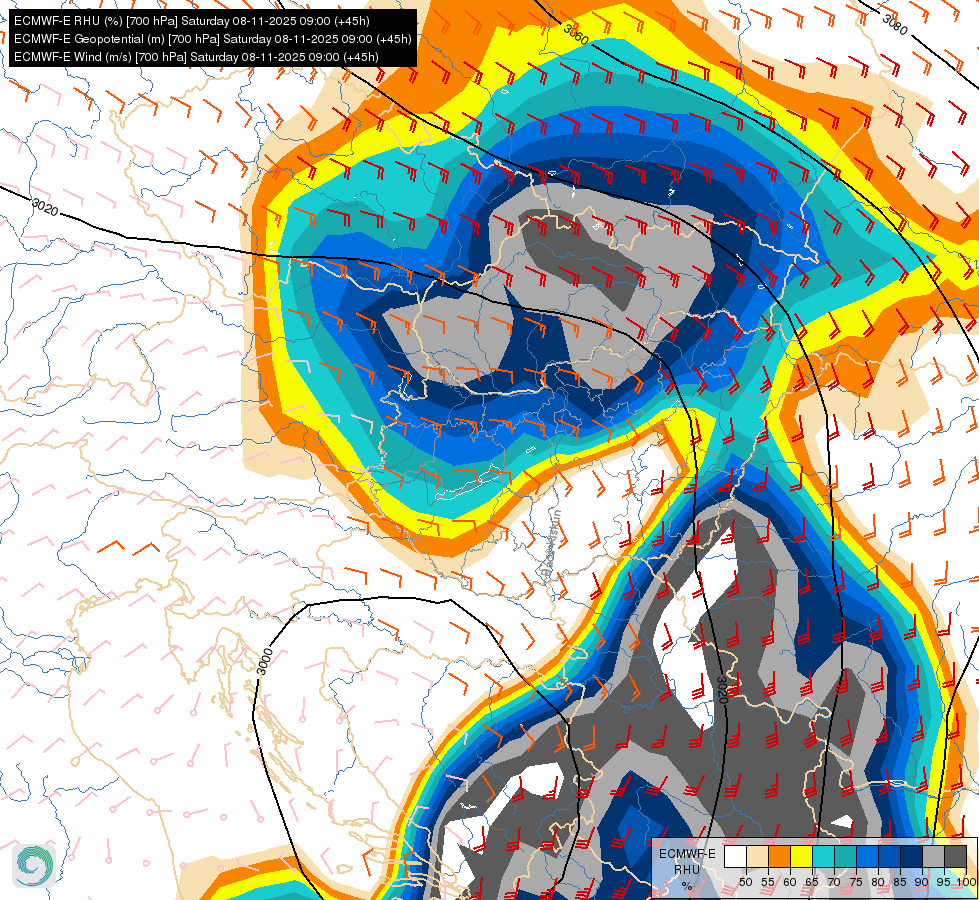The height and width of the screenshot is (900, 979).
Task: Click the 3060 contour label
Action: [576, 34]
